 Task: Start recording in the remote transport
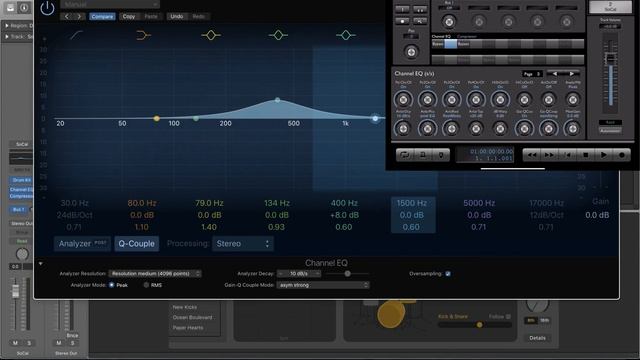click(x=621, y=155)
